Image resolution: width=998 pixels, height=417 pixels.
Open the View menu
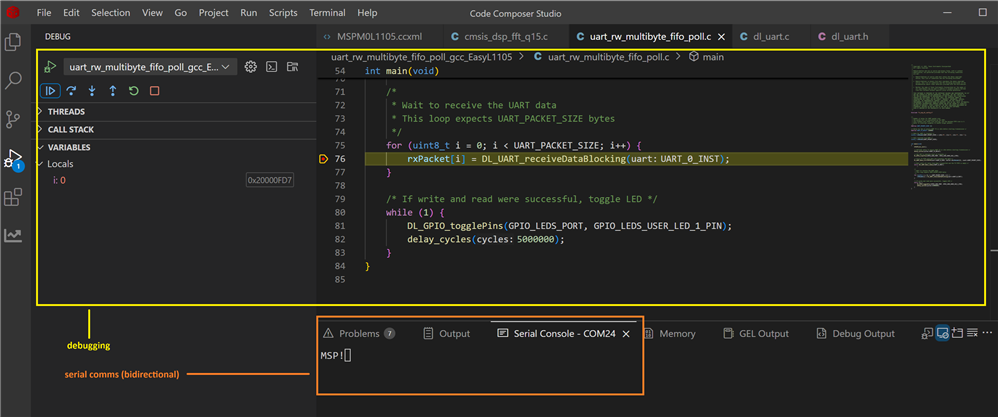(152, 13)
